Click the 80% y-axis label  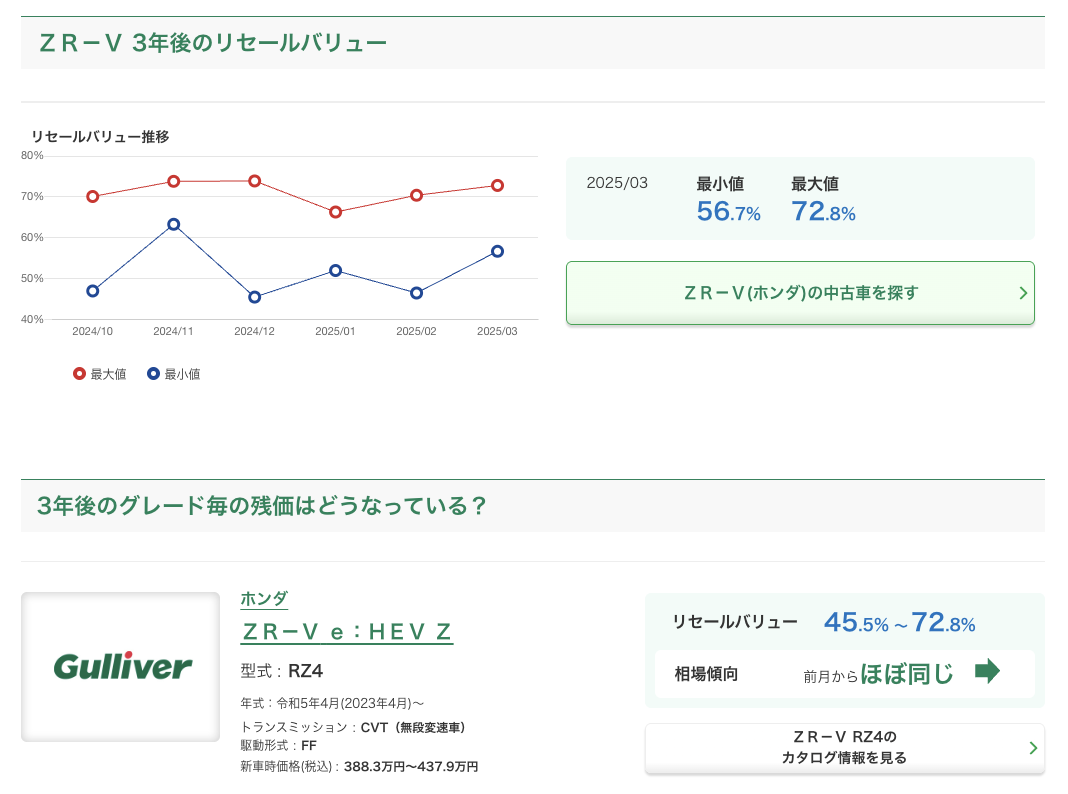(32, 155)
